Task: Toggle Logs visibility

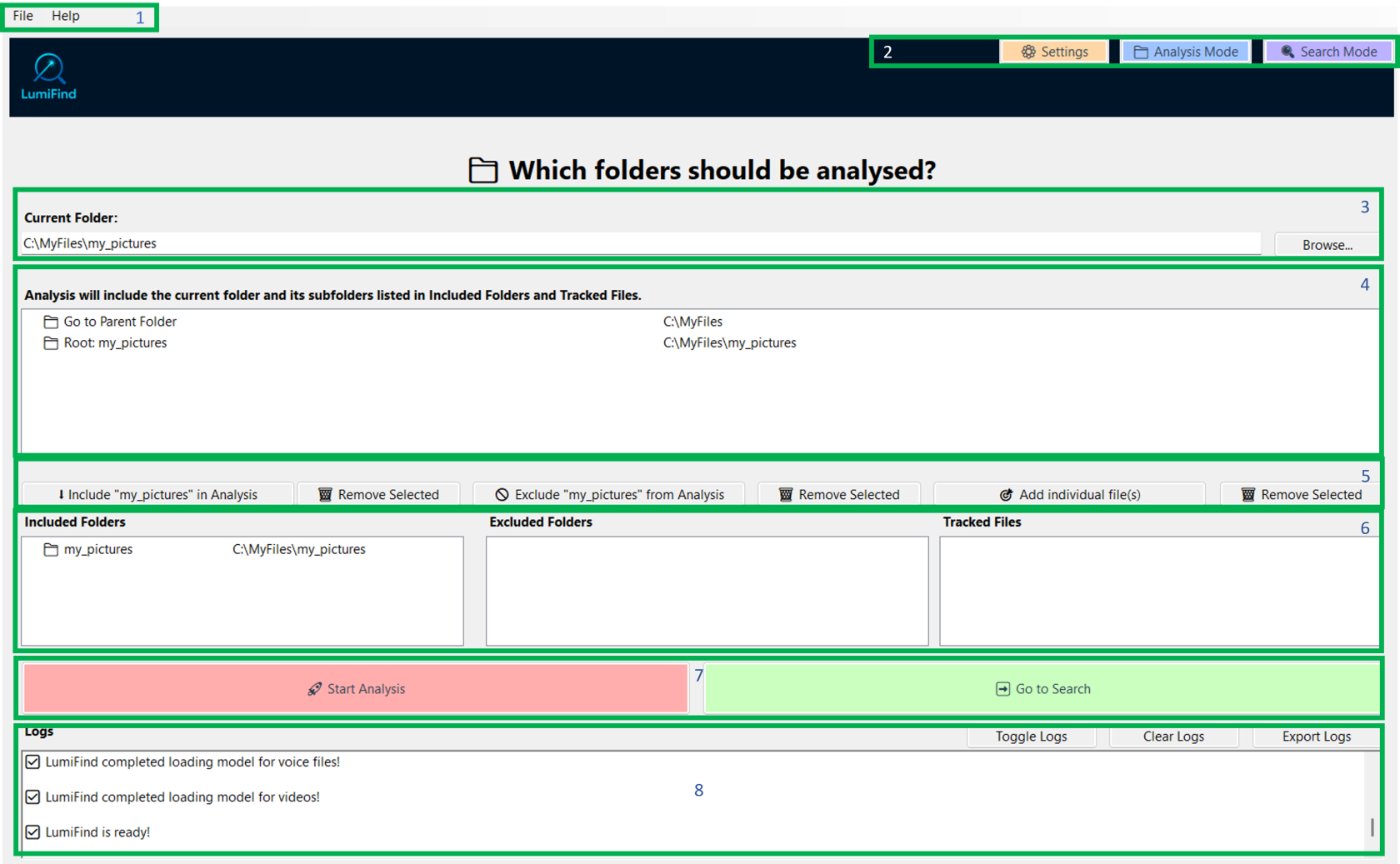Action: click(x=1031, y=737)
